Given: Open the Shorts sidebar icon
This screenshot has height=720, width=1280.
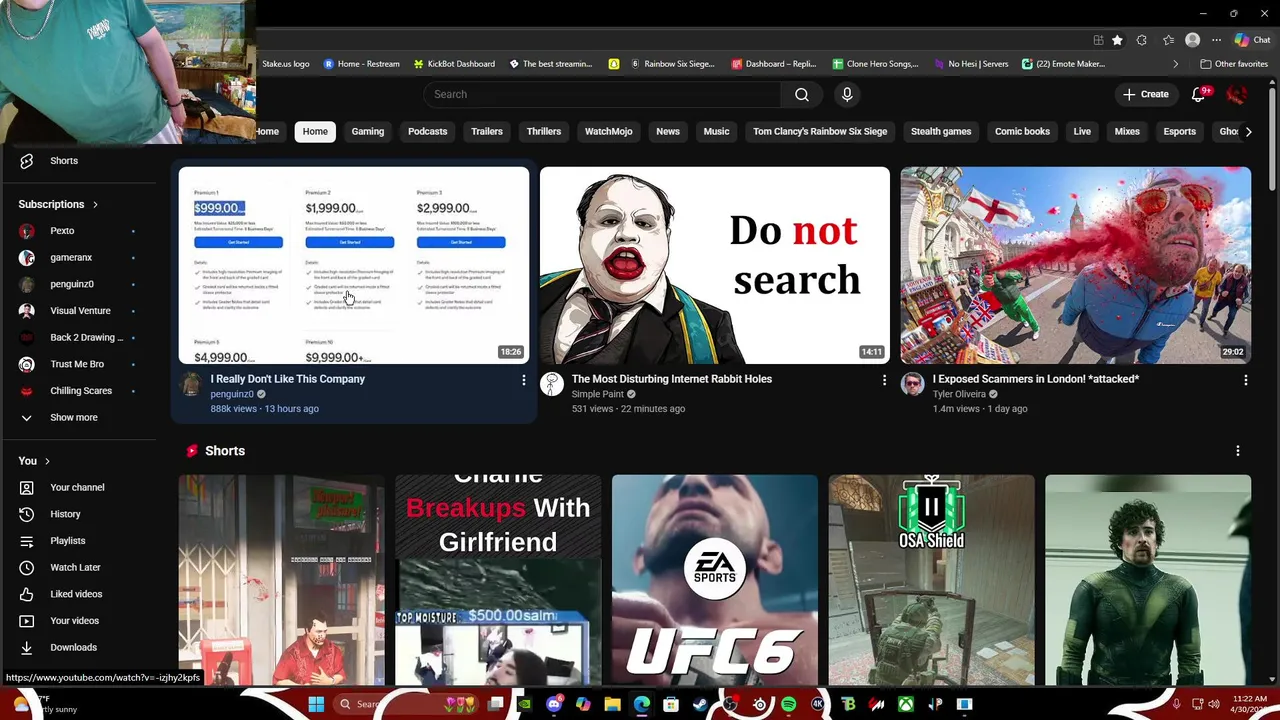Looking at the screenshot, I should pyautogui.click(x=27, y=161).
